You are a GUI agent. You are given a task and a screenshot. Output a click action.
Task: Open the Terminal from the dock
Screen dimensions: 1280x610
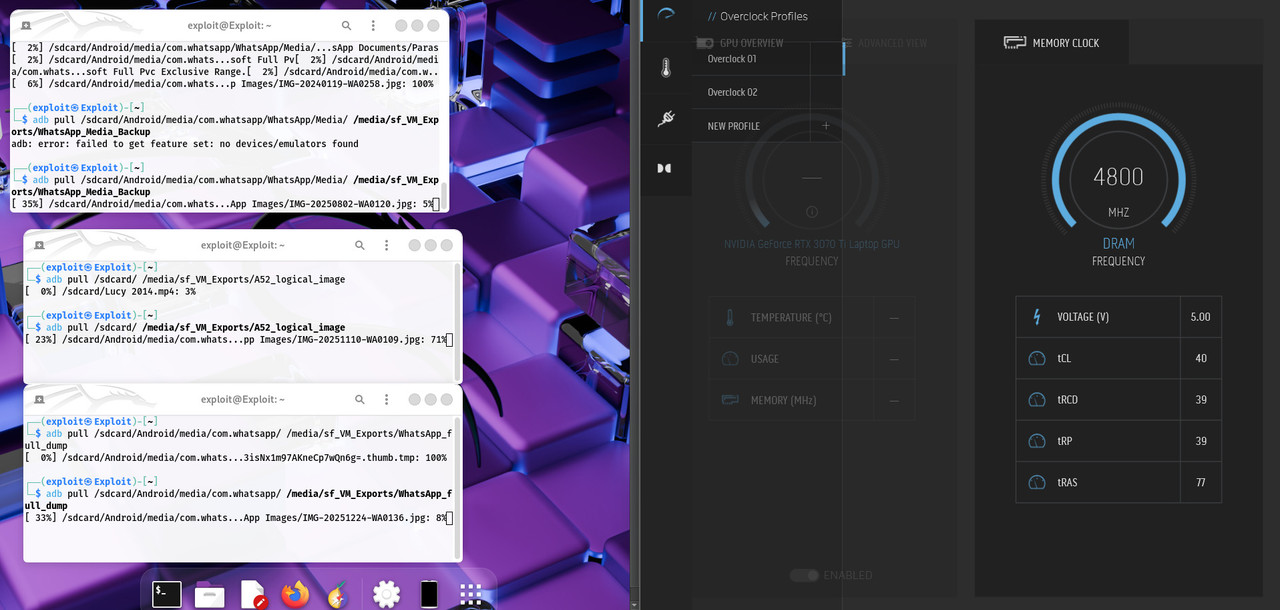167,594
